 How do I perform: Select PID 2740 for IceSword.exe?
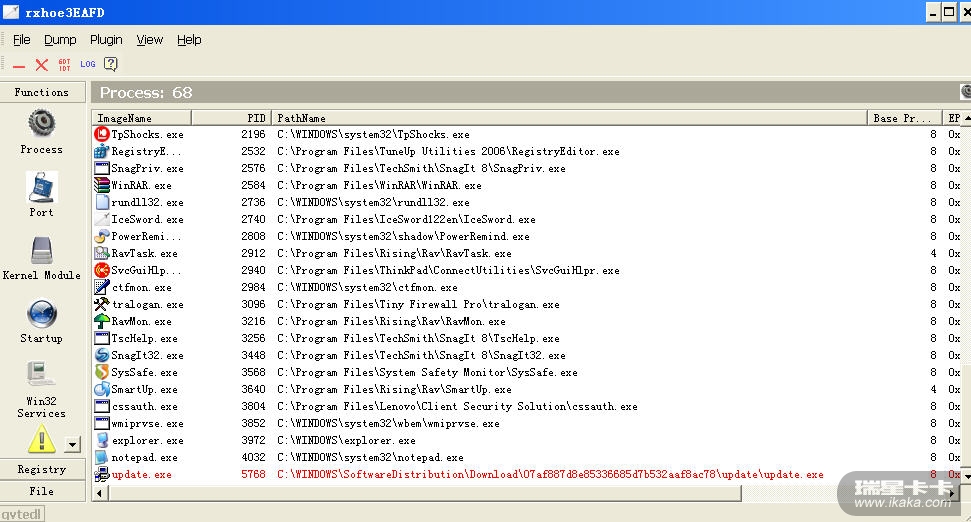(253, 219)
